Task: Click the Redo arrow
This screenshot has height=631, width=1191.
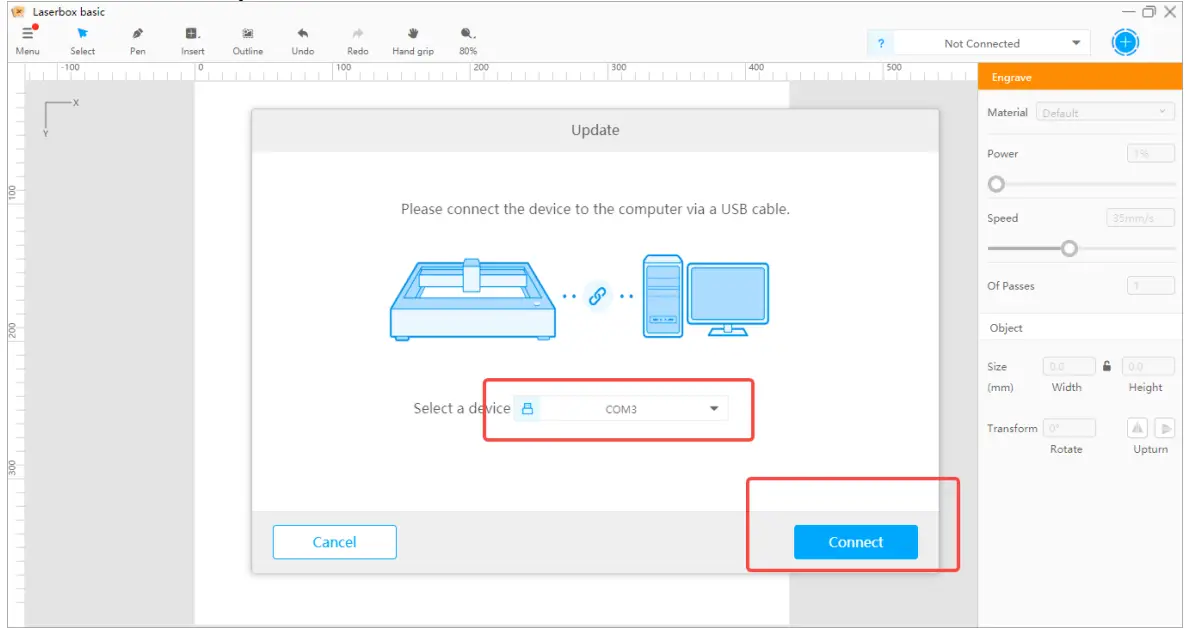Action: click(358, 33)
